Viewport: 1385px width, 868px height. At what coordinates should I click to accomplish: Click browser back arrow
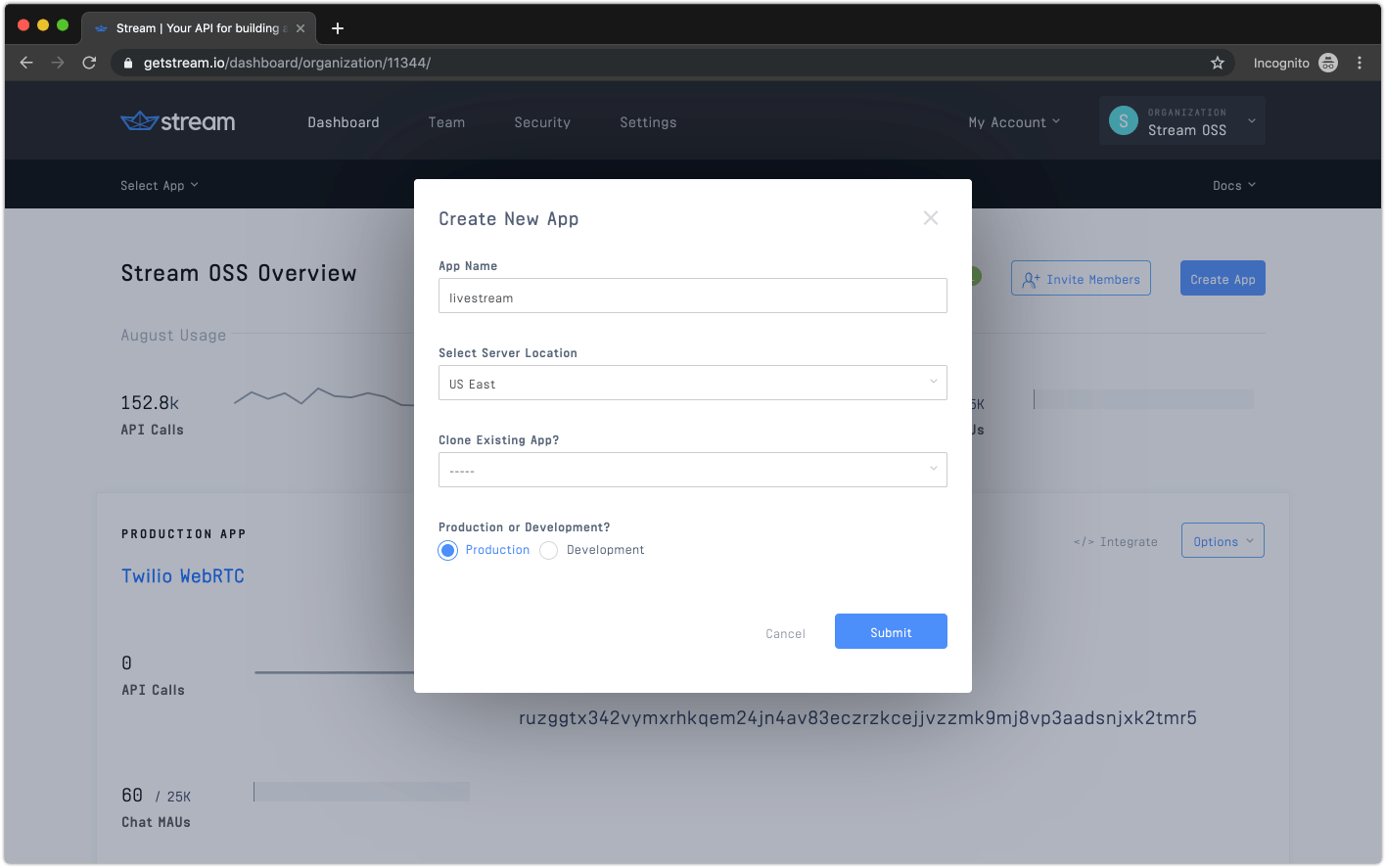pos(26,63)
